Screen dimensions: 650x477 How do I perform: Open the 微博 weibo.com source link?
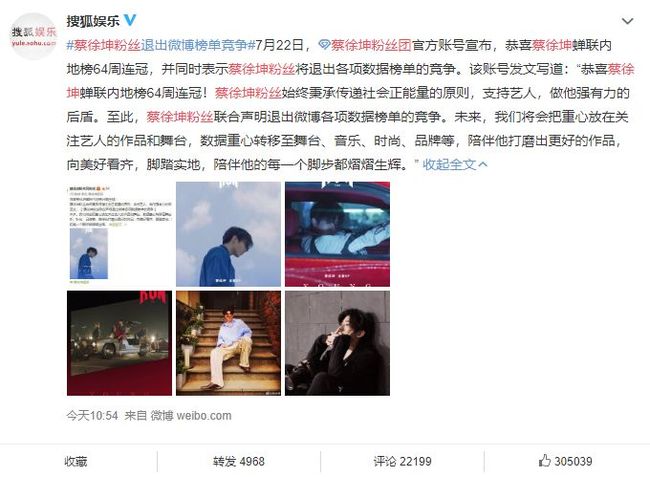pos(191,415)
